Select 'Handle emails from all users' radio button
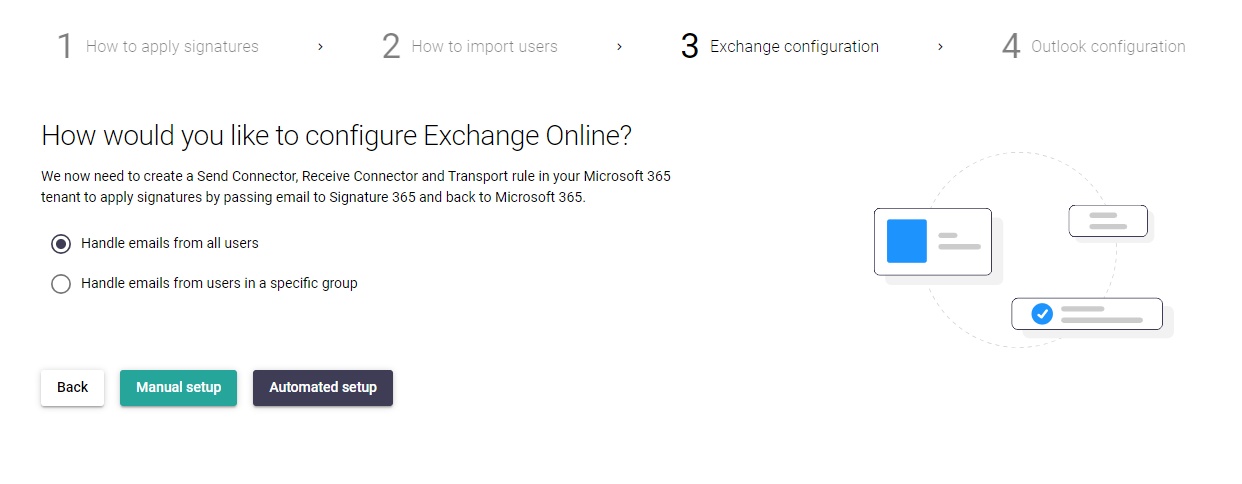The height and width of the screenshot is (484, 1242). click(61, 243)
